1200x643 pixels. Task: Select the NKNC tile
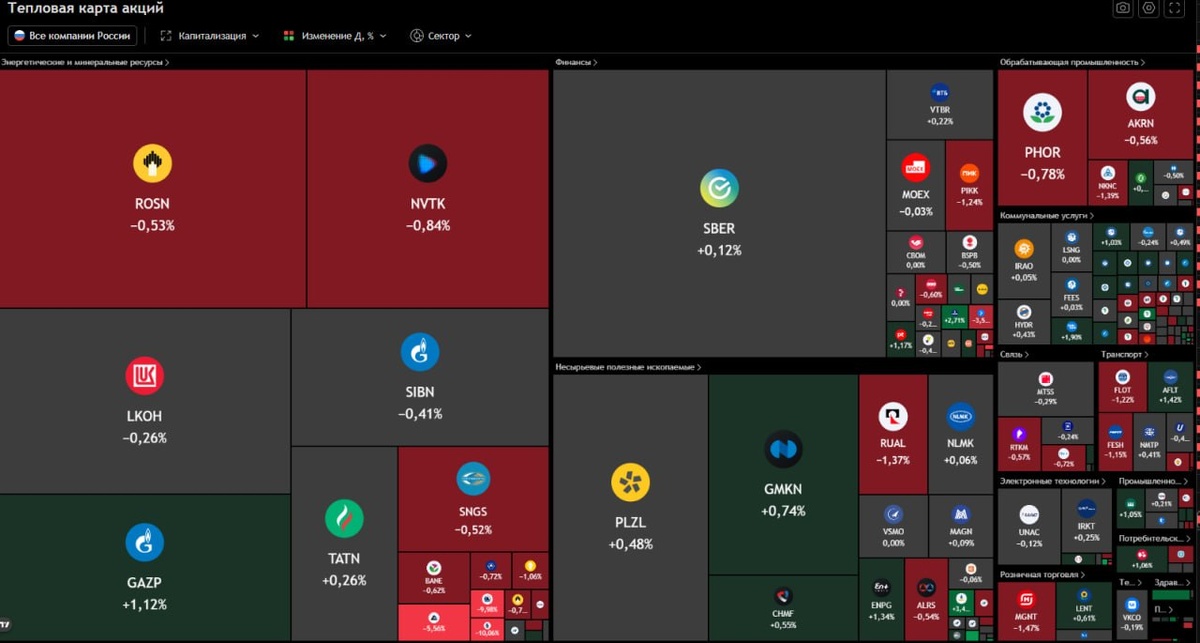pos(1107,185)
